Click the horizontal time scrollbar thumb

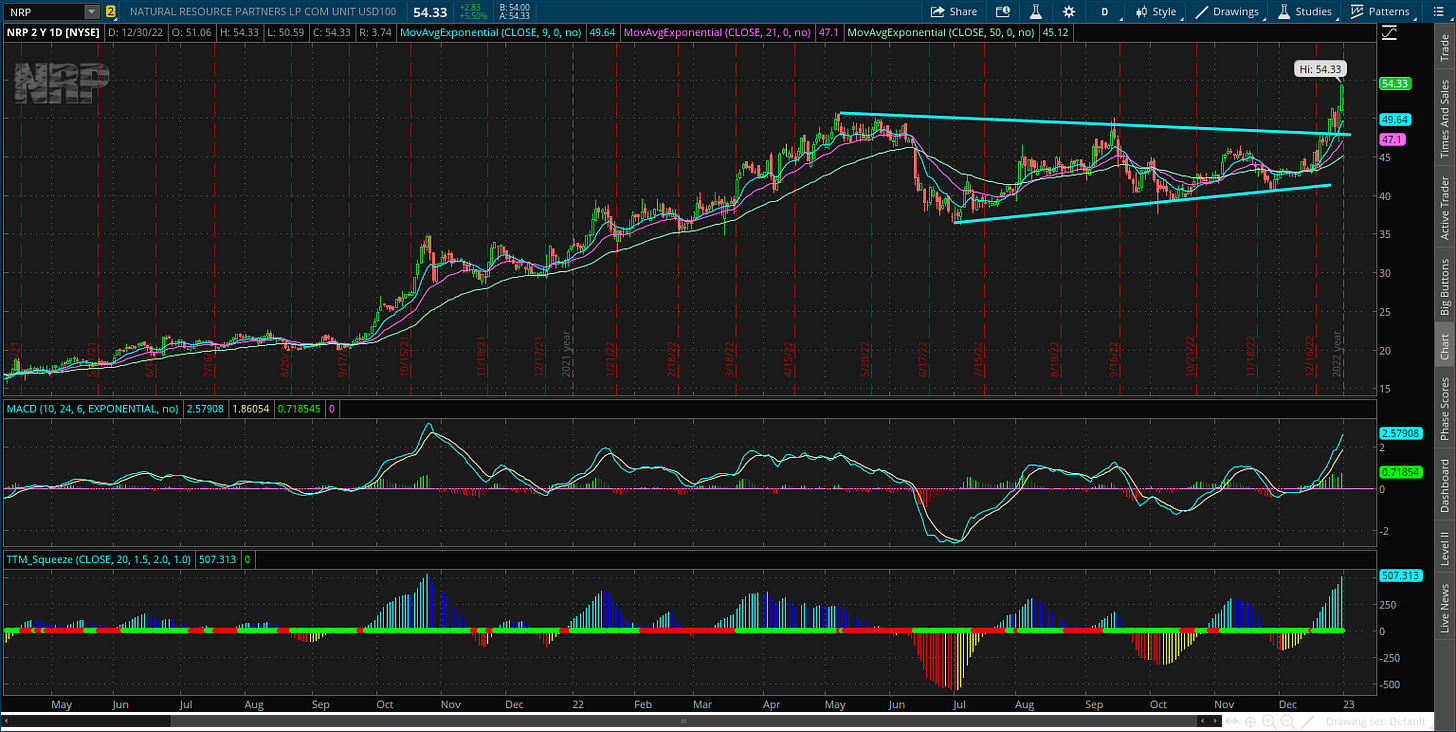(683, 720)
